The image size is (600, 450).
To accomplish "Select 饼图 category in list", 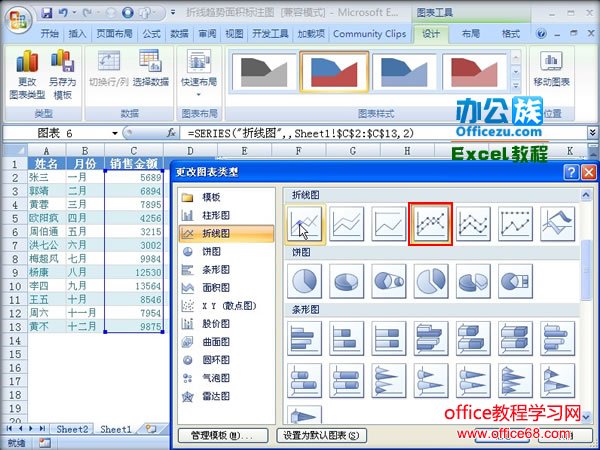I will pyautogui.click(x=227, y=251).
